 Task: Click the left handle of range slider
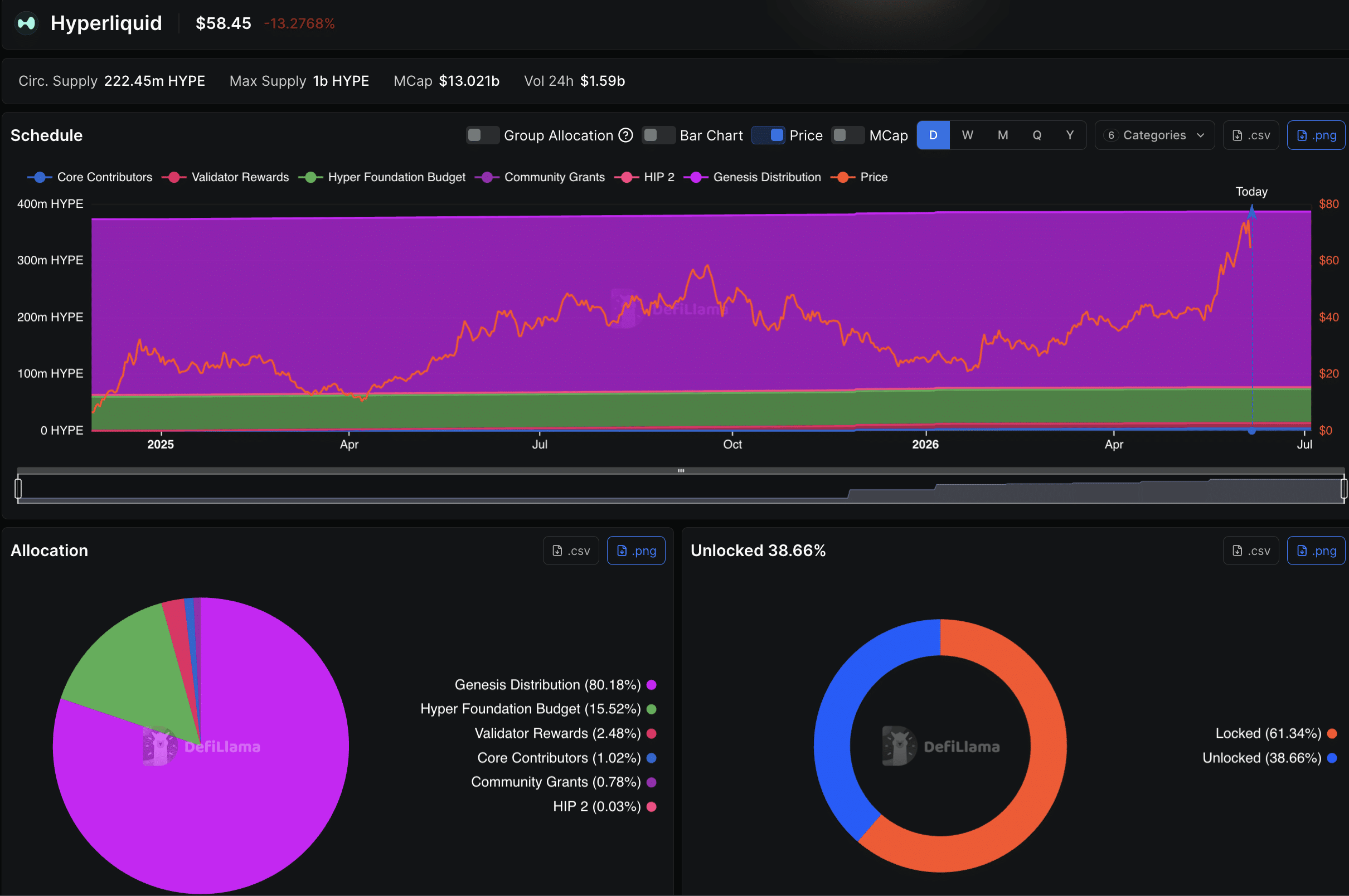pos(18,489)
